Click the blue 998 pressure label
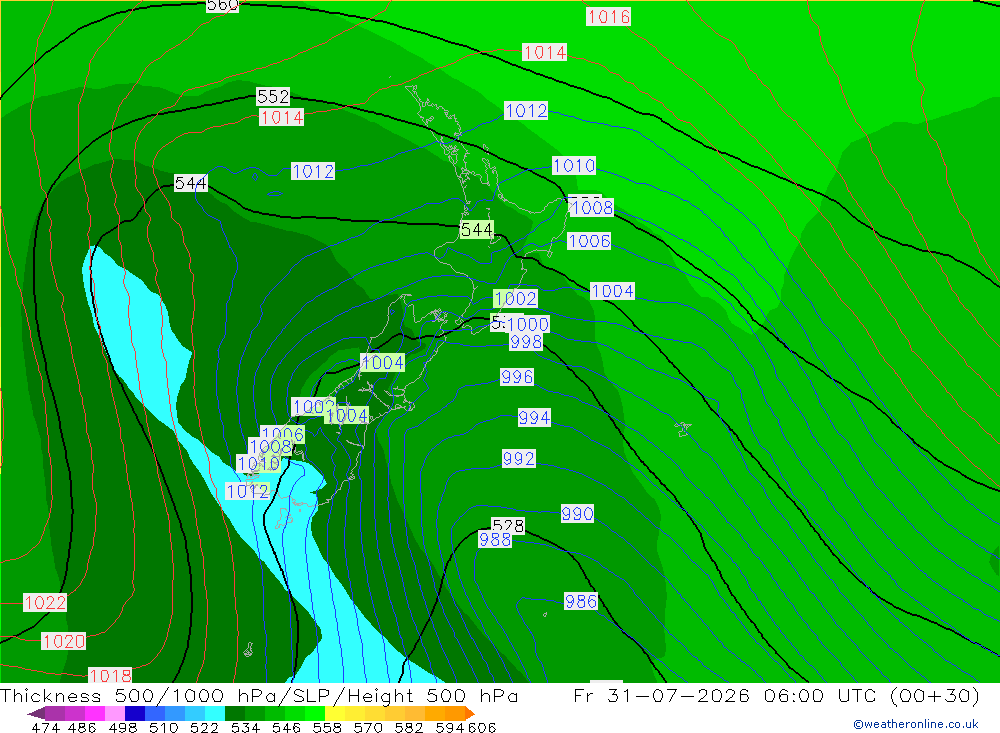The width and height of the screenshot is (1000, 733). point(526,342)
